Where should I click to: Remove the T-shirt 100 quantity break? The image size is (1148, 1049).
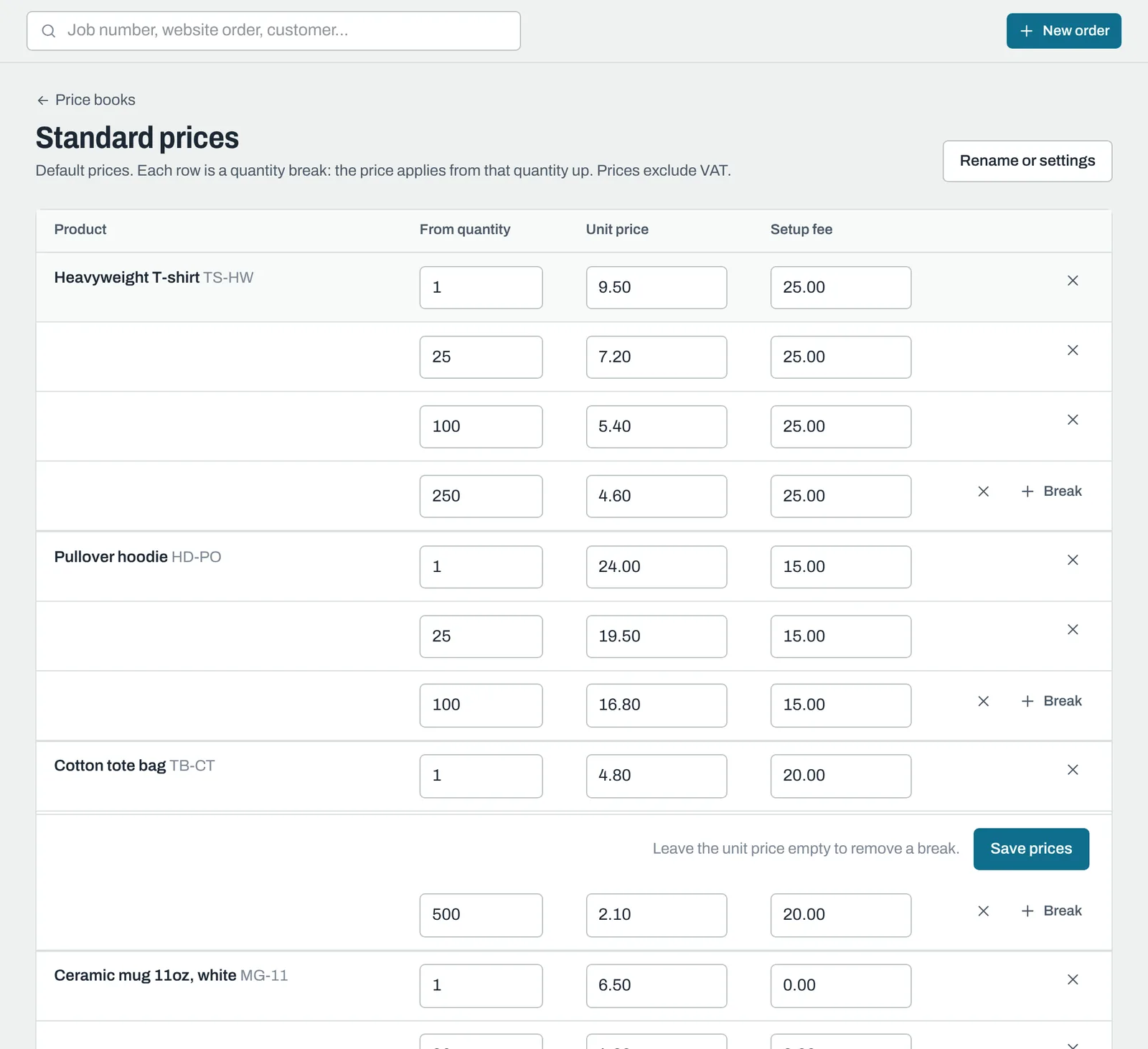[x=1073, y=420]
